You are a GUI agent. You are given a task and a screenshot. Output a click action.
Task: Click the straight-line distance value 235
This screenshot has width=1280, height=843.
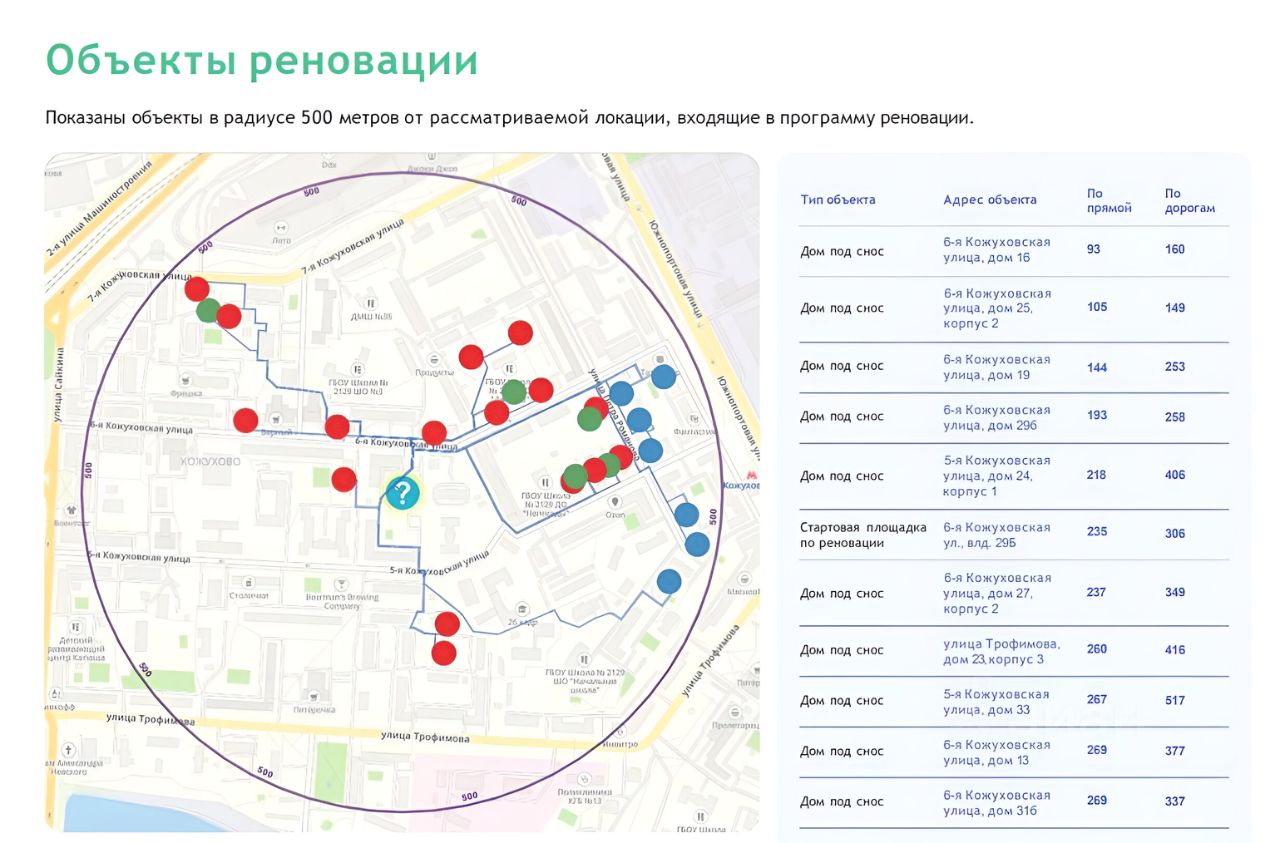(x=1097, y=532)
